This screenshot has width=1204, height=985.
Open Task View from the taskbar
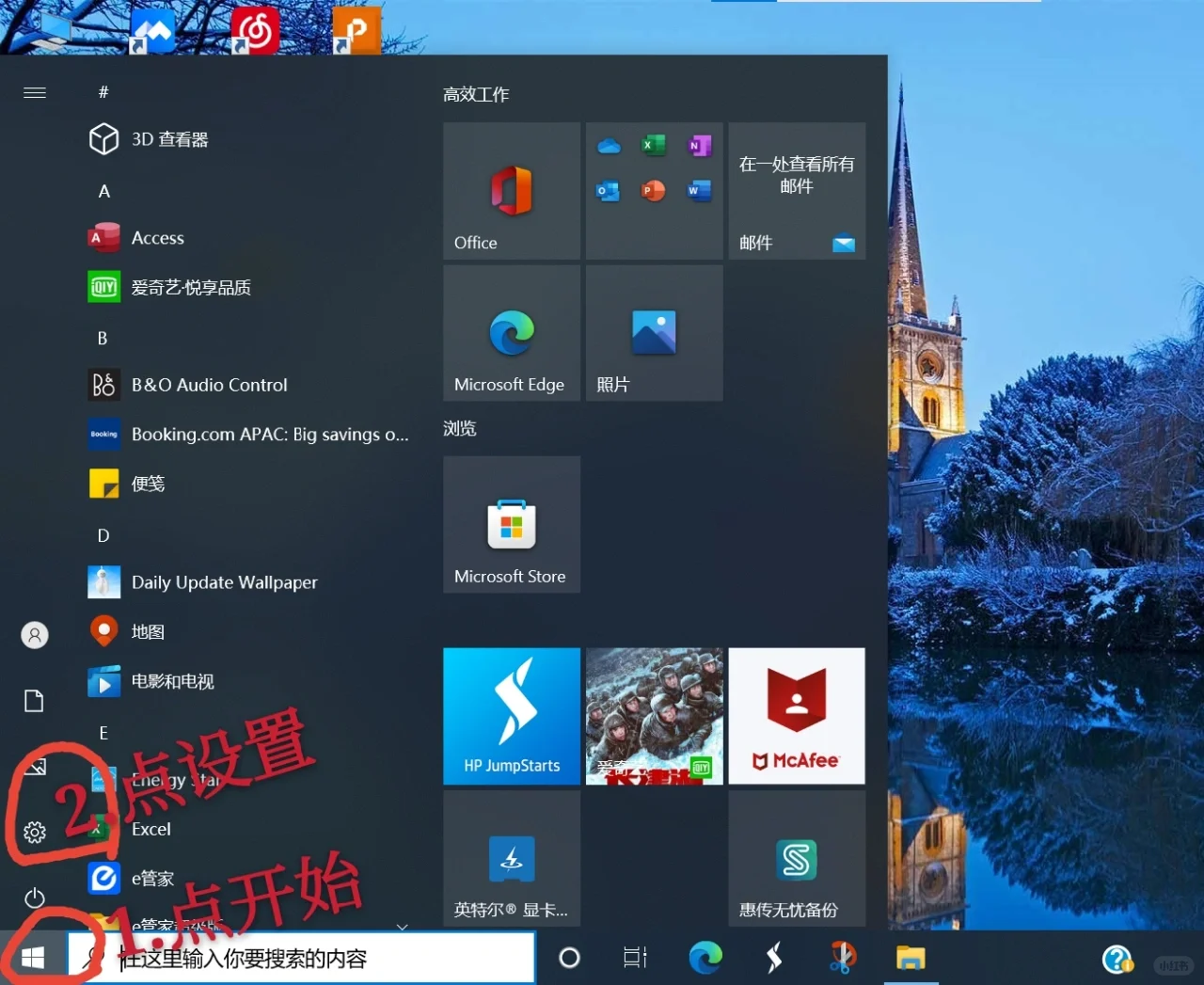[x=635, y=957]
